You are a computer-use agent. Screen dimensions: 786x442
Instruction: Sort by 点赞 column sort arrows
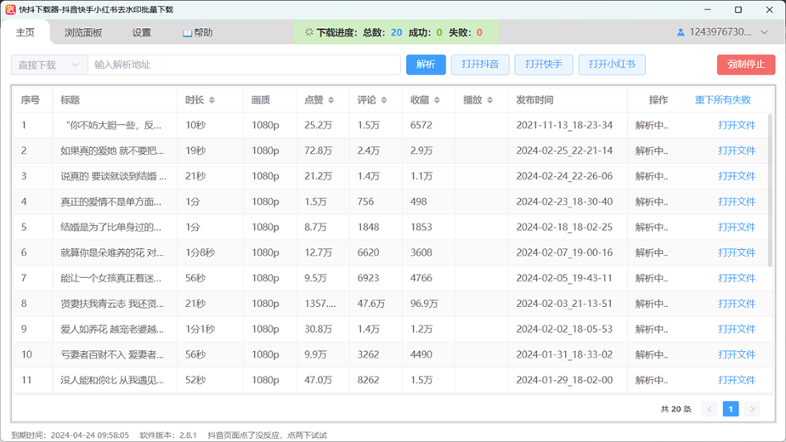[x=333, y=100]
